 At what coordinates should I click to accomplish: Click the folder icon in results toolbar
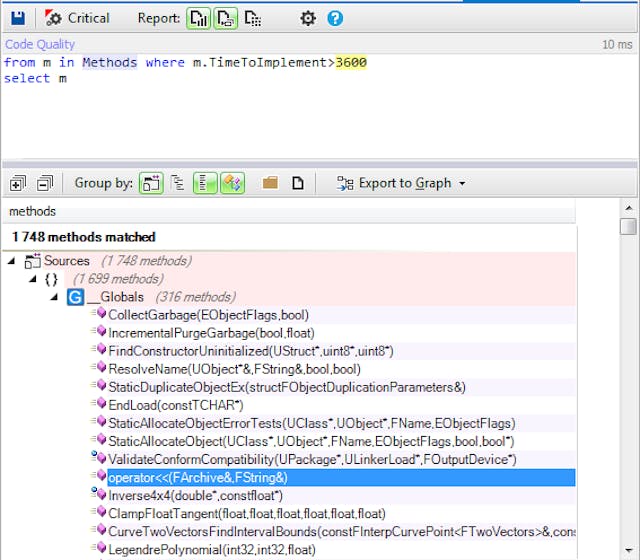pyautogui.click(x=270, y=183)
